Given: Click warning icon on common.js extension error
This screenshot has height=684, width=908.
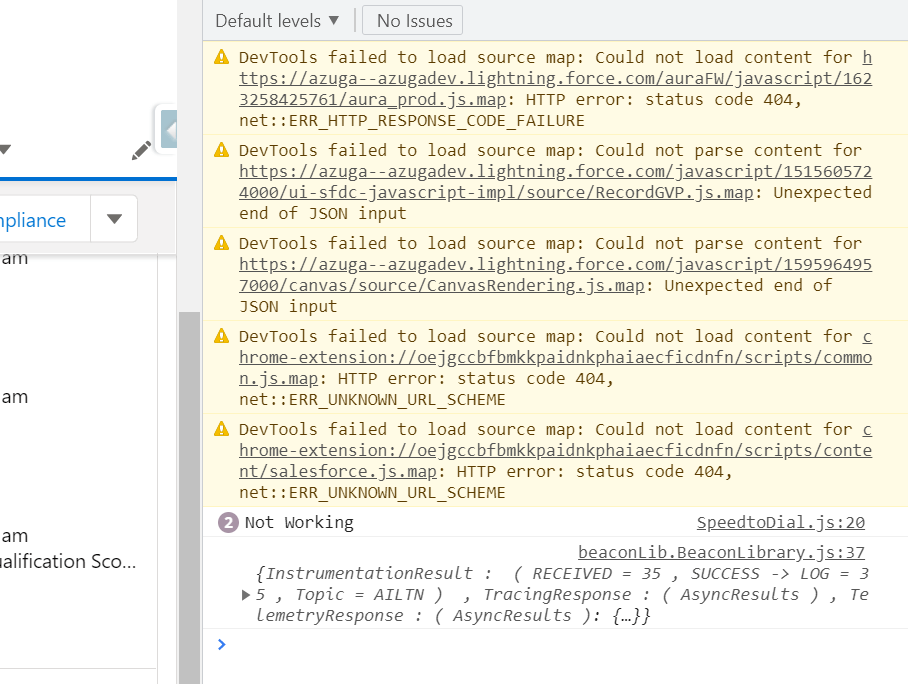Looking at the screenshot, I should [x=221, y=336].
